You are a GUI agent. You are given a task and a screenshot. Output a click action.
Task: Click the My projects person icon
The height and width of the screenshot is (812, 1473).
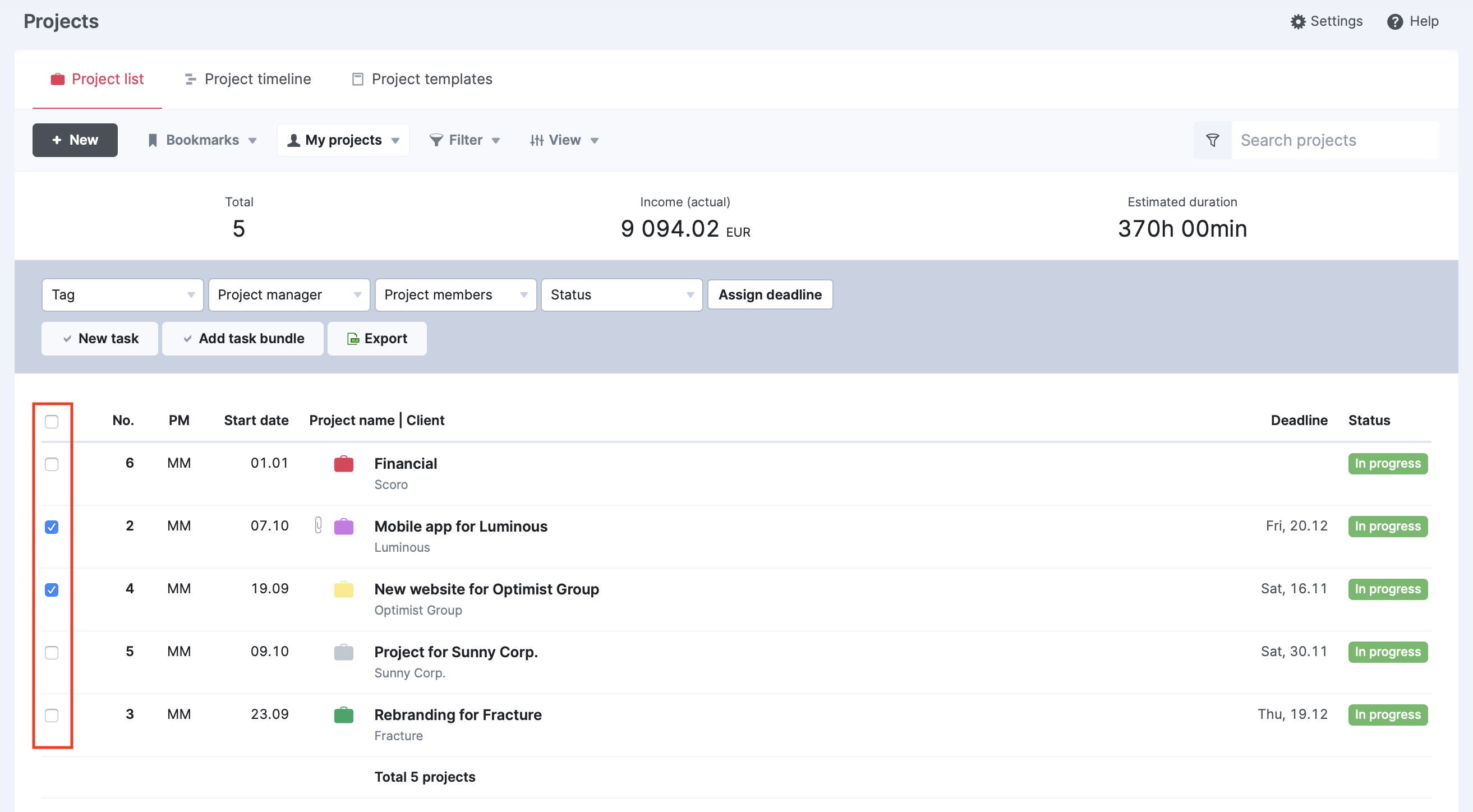(x=293, y=140)
